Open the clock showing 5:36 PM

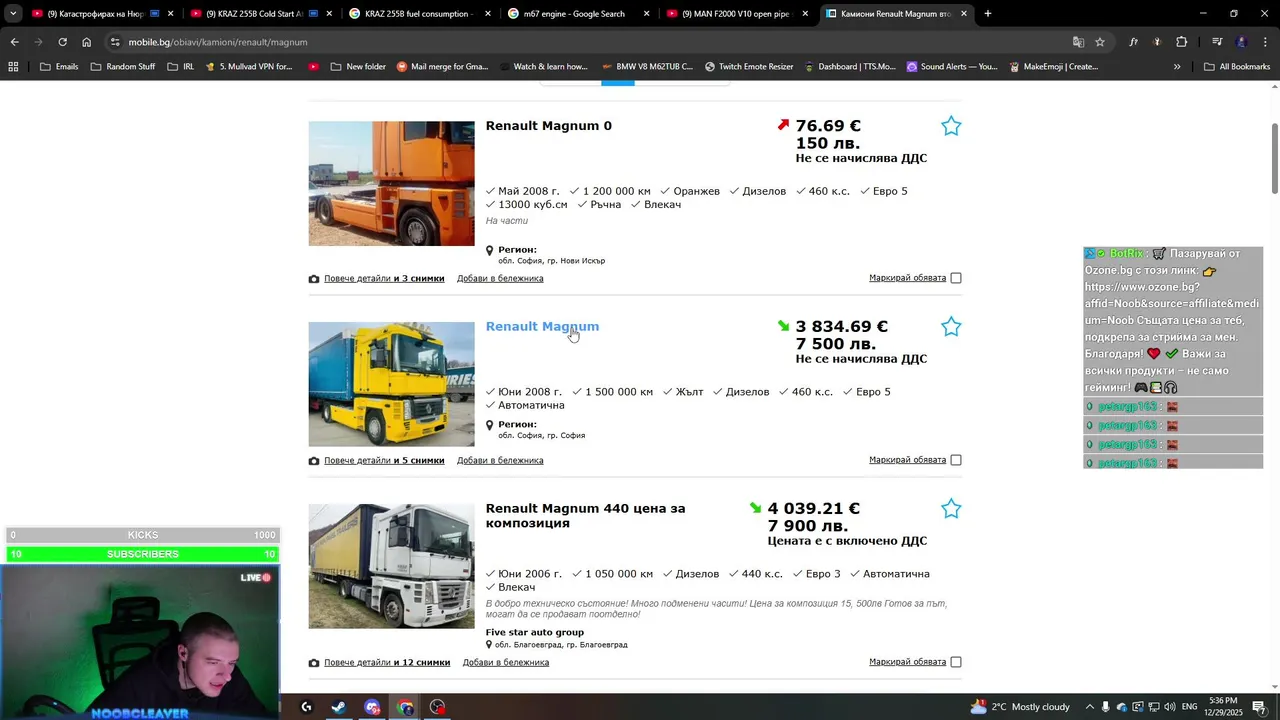pos(1223,707)
